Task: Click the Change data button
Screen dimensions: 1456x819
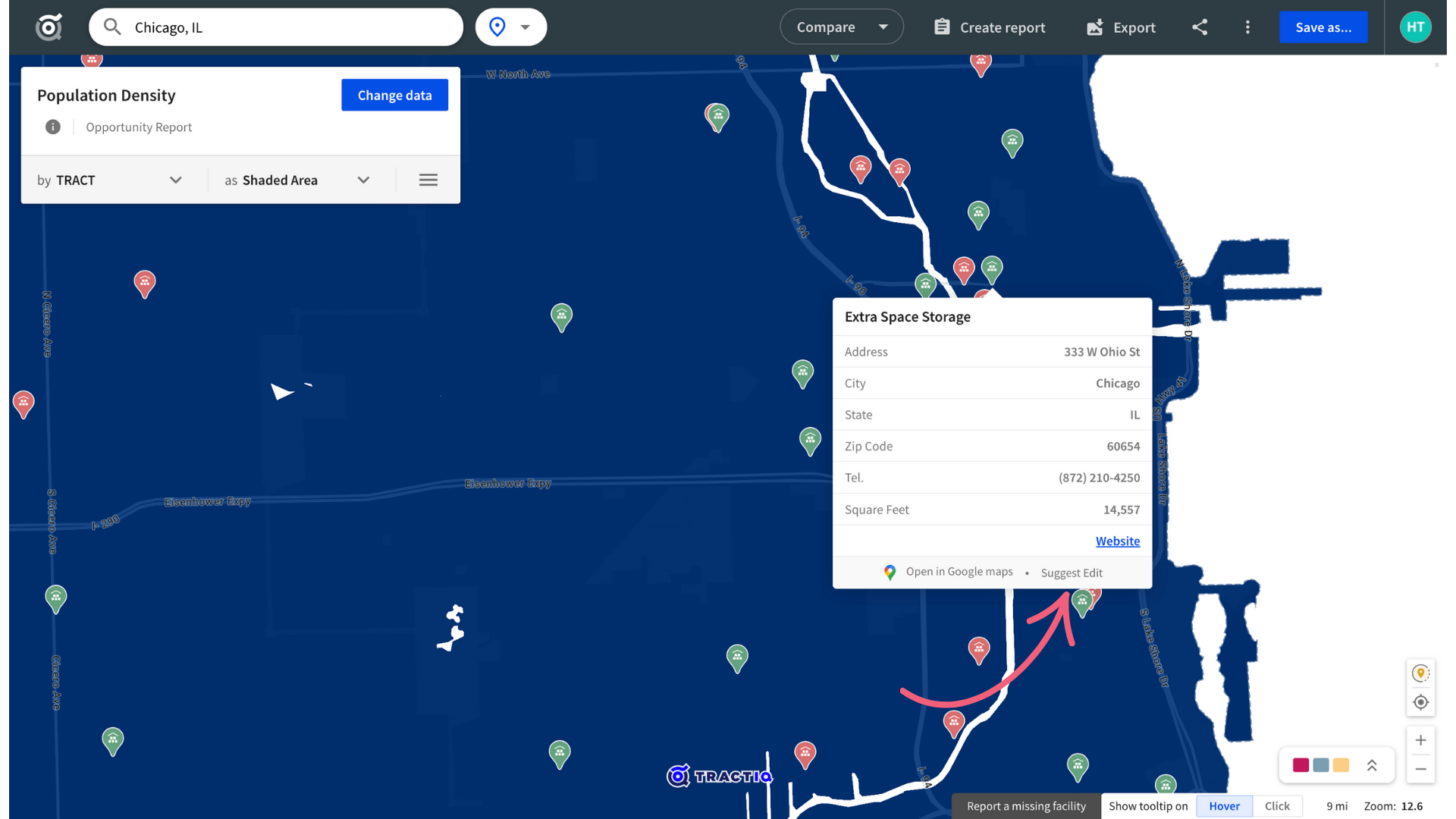Action: point(394,95)
